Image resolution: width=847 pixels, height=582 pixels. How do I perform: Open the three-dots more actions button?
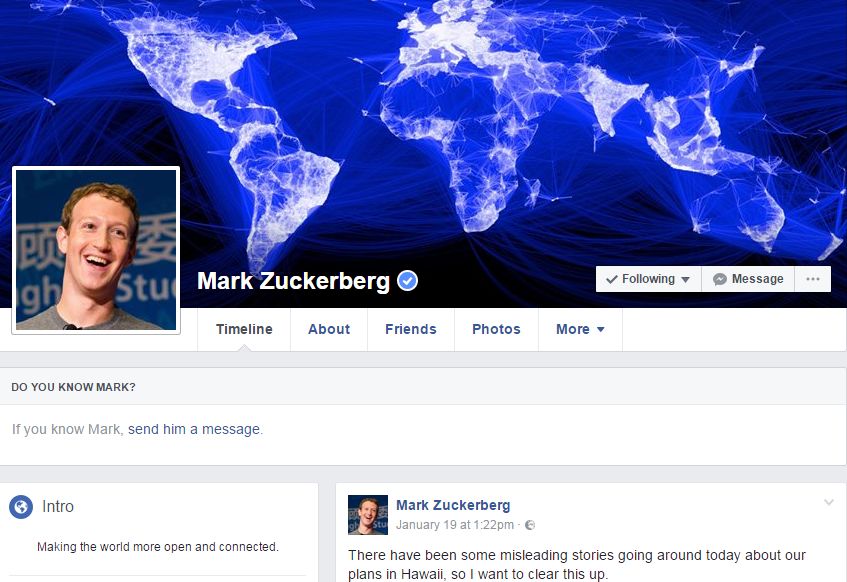click(812, 279)
